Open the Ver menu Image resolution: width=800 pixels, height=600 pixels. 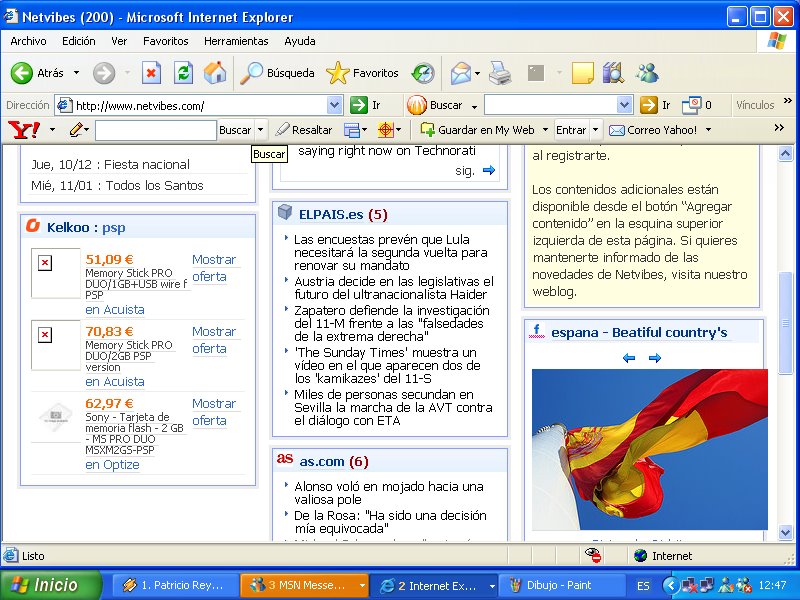pyautogui.click(x=119, y=41)
